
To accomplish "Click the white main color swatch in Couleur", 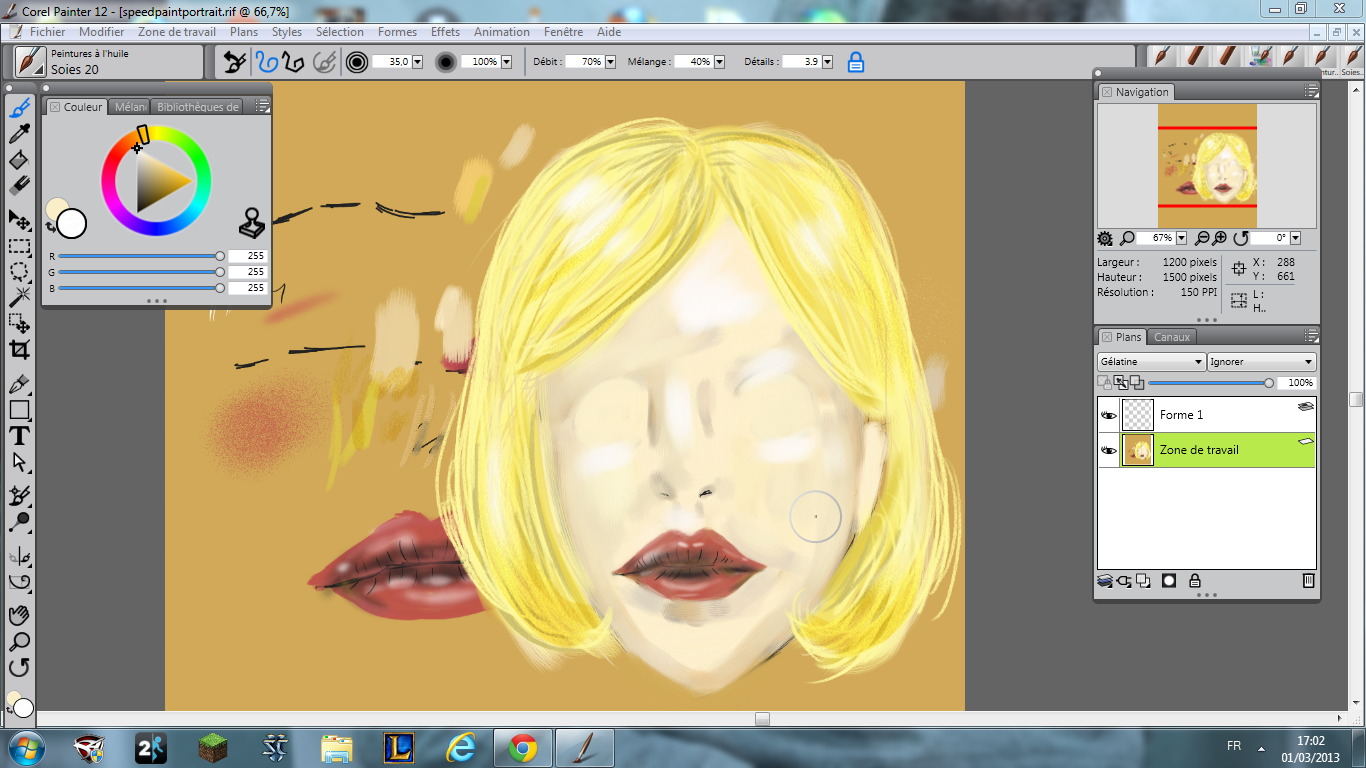I will coord(72,224).
